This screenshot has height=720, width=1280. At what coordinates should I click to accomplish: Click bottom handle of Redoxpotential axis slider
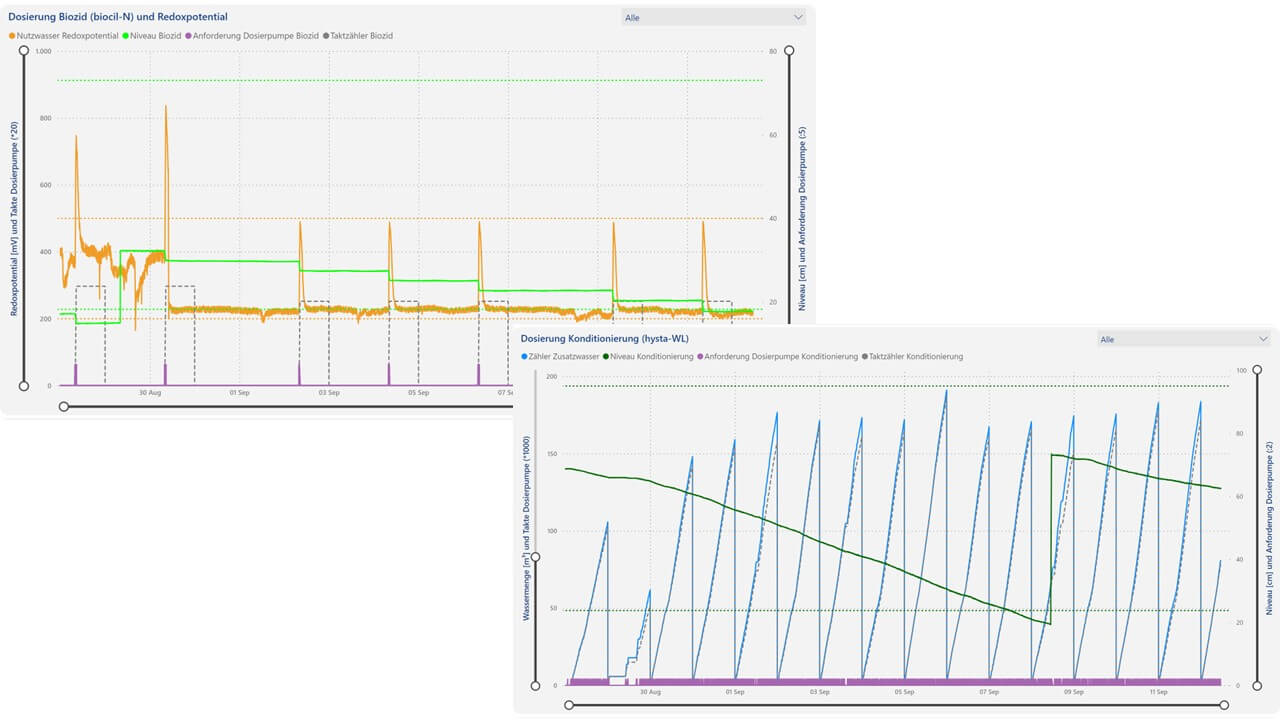24,386
